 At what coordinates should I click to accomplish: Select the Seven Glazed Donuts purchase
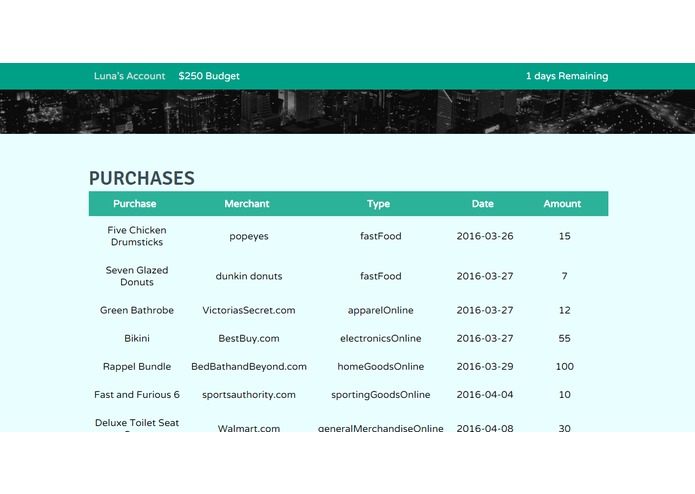coord(137,276)
